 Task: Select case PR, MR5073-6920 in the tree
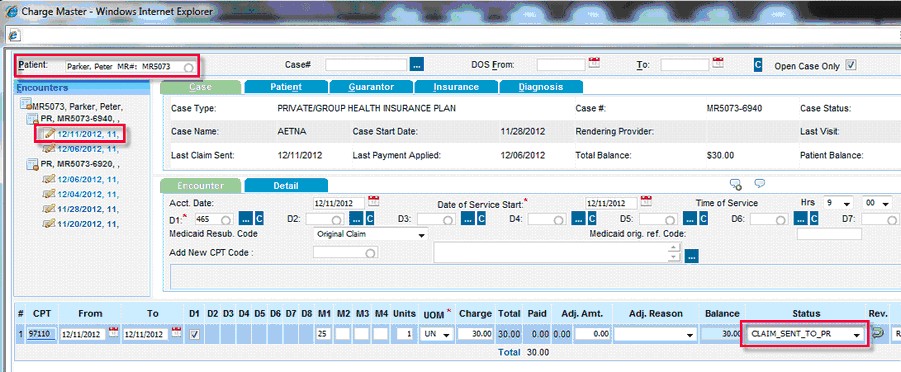(x=80, y=164)
